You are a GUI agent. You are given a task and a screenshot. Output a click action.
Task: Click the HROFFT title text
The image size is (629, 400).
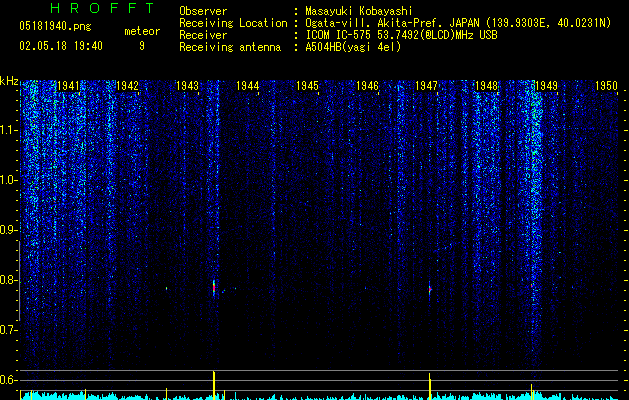pos(103,8)
